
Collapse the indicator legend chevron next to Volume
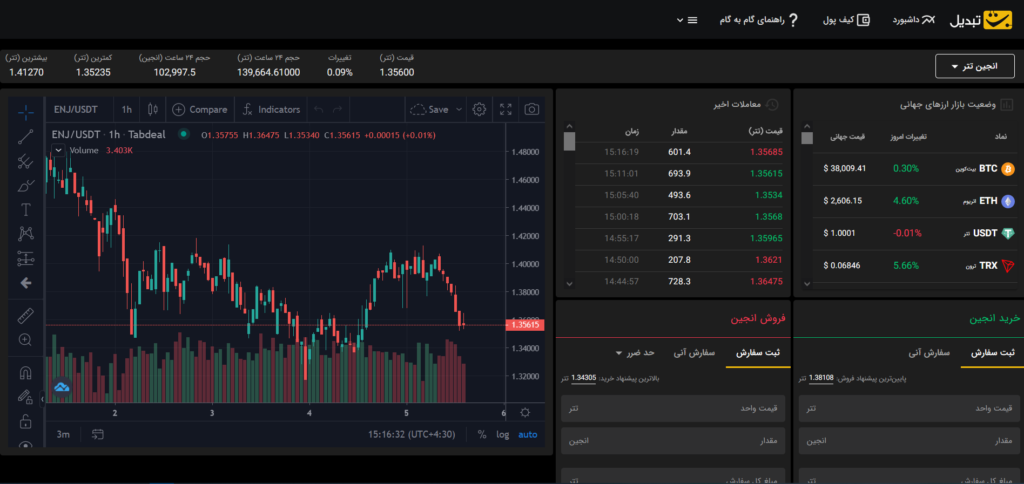pos(59,150)
